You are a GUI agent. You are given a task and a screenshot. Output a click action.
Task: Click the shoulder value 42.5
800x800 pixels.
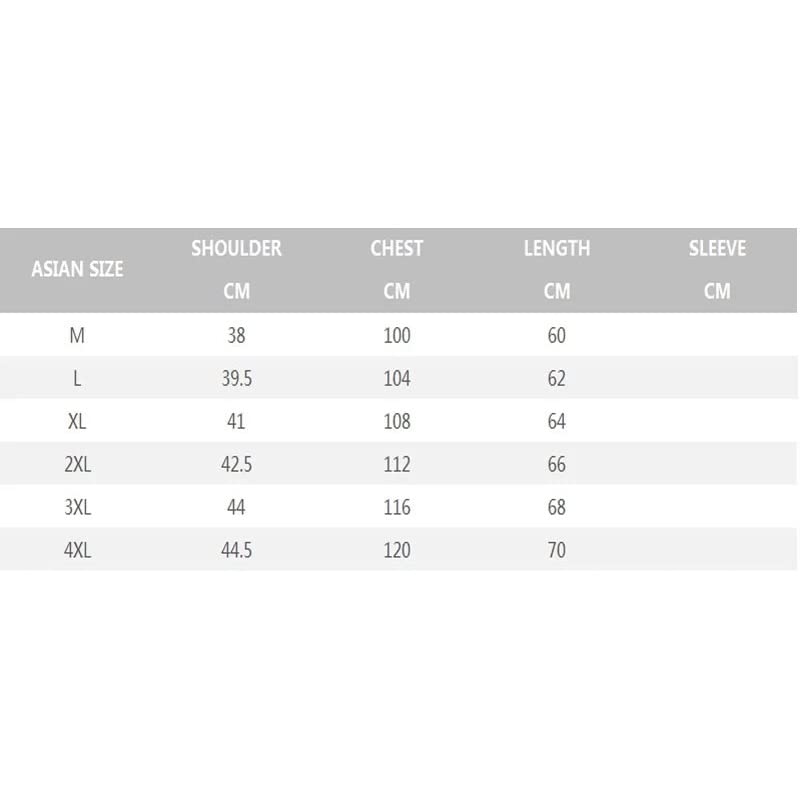[x=236, y=465]
